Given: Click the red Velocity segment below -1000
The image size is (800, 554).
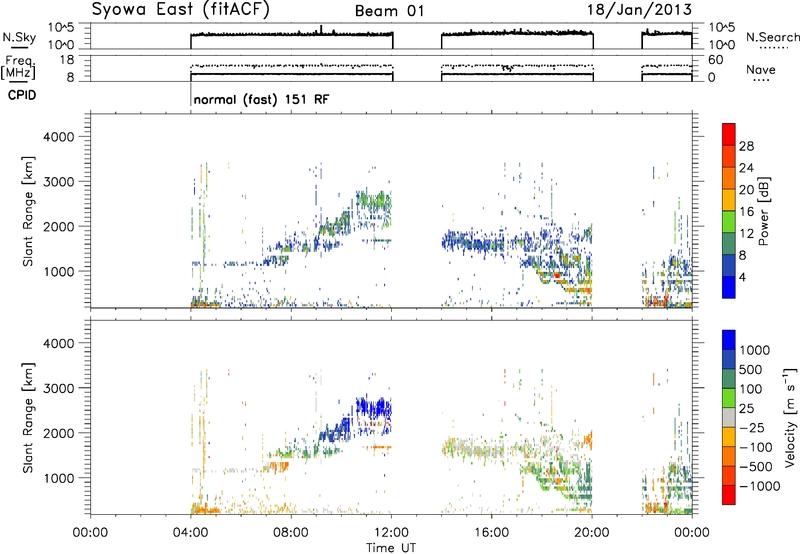Looking at the screenshot, I should pyautogui.click(x=729, y=495).
